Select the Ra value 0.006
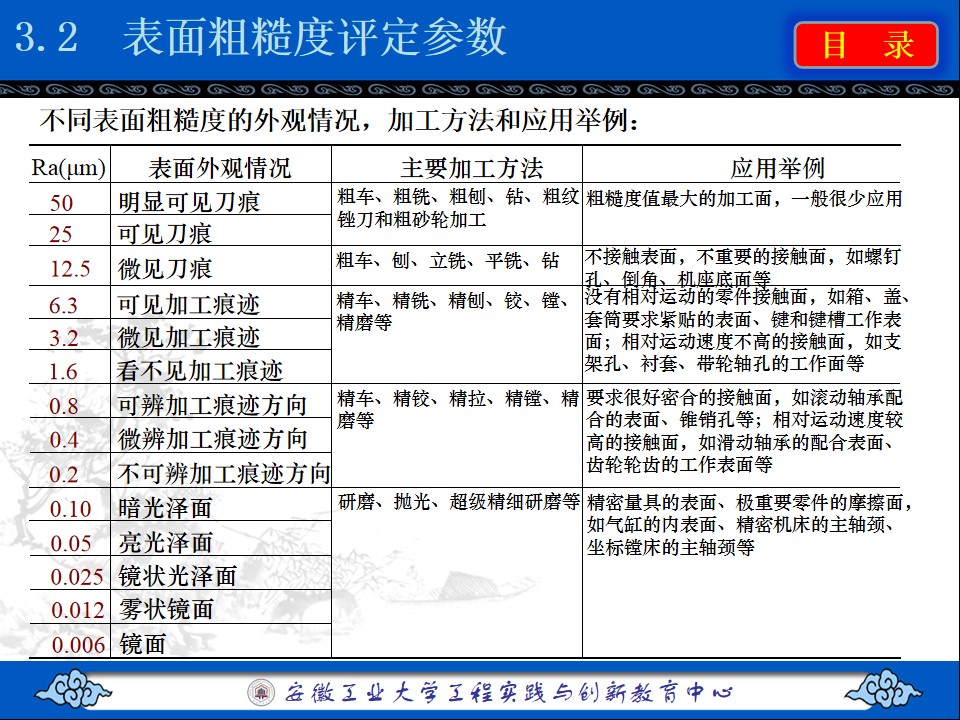The width and height of the screenshot is (960, 720). 78,644
